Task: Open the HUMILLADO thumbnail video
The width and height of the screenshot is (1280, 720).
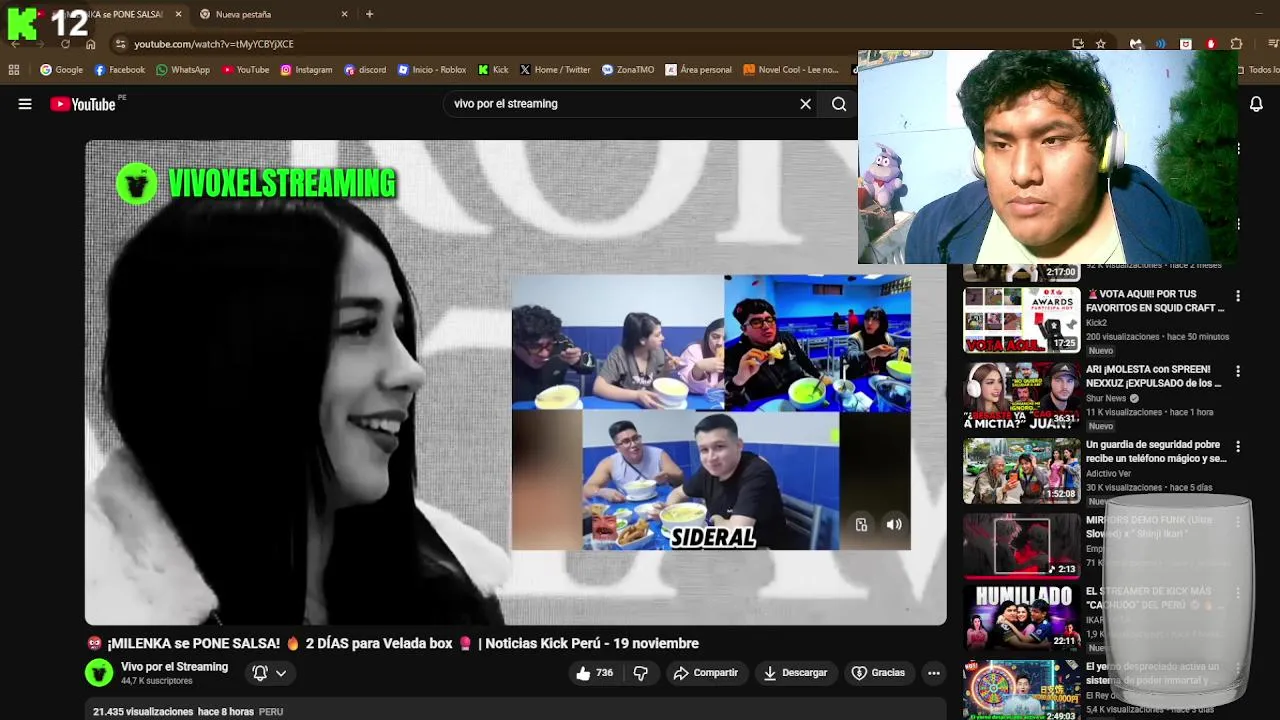Action: (x=1022, y=618)
